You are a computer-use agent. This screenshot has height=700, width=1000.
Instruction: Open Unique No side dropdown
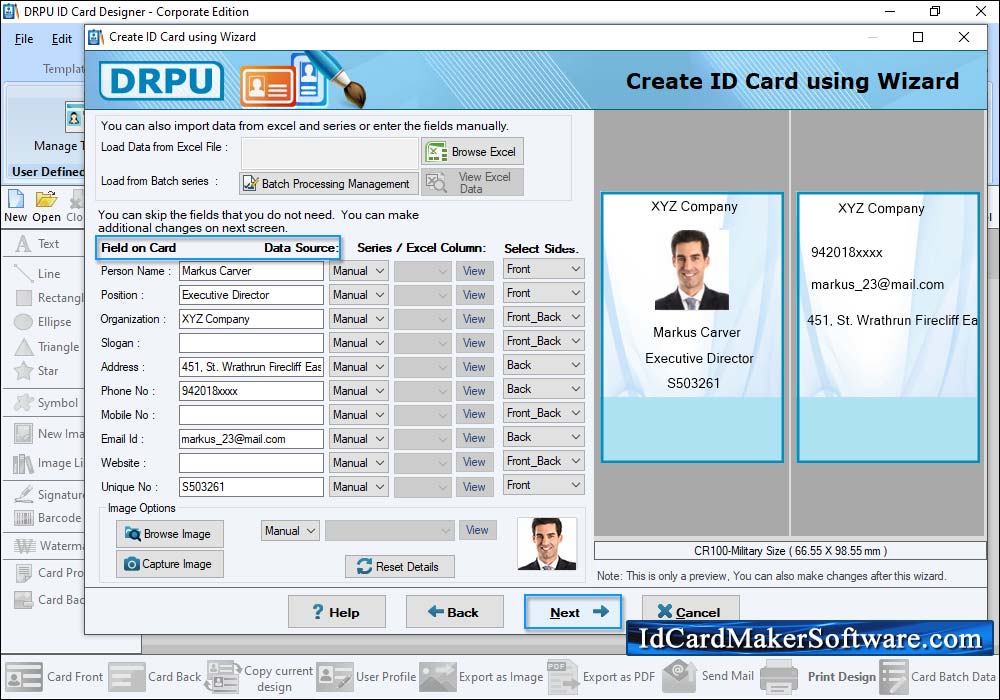coord(543,485)
